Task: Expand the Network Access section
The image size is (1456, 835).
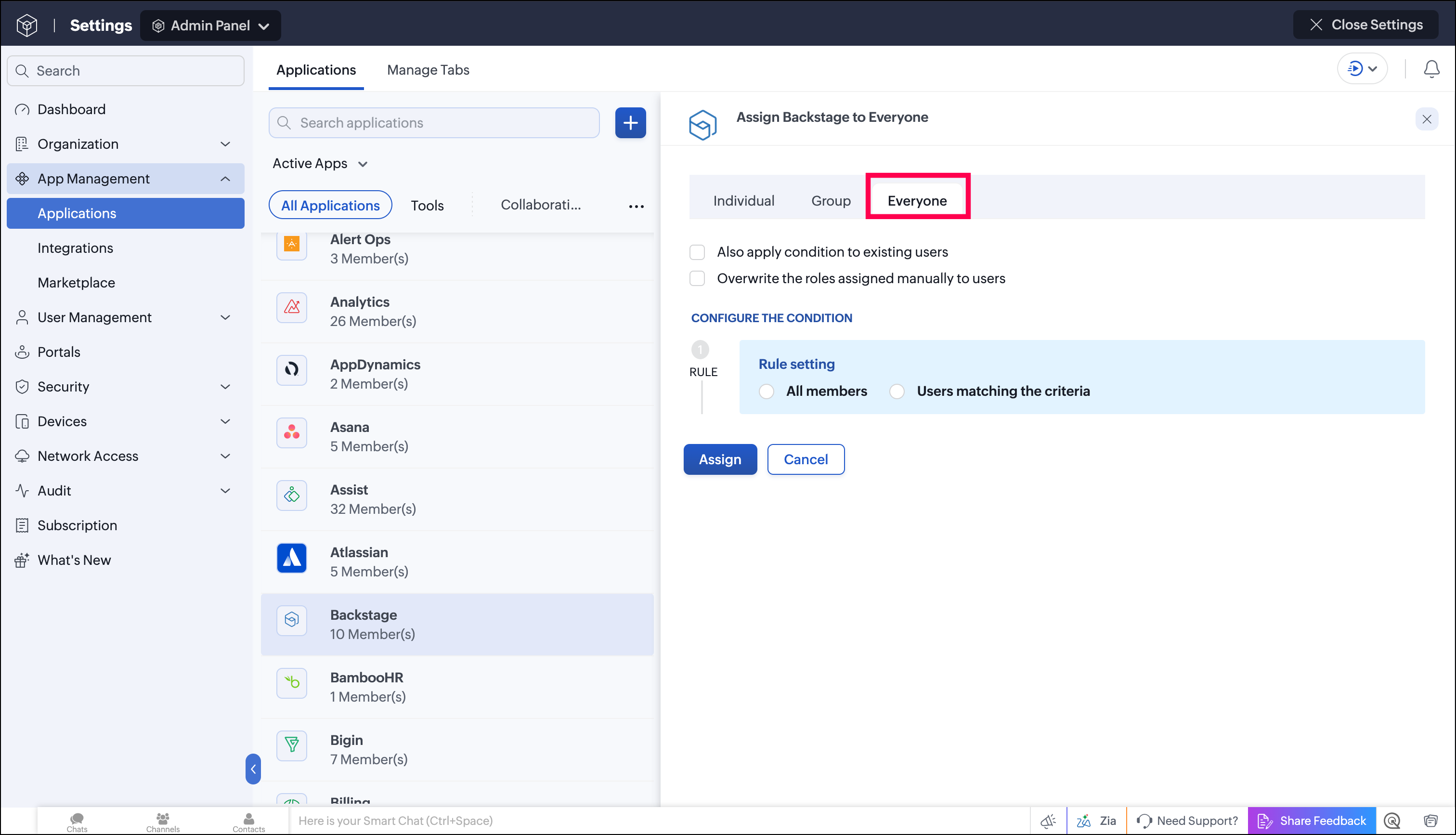Action: [x=225, y=457]
